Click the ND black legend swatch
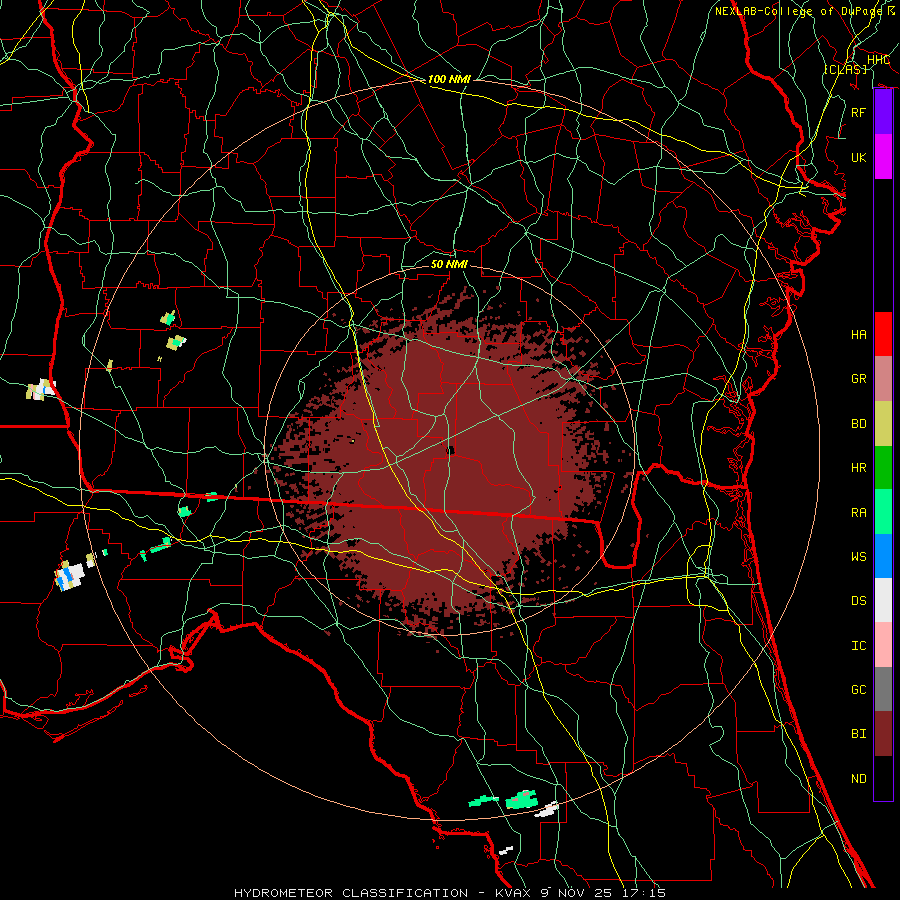Viewport: 900px width, 900px height. [x=883, y=778]
